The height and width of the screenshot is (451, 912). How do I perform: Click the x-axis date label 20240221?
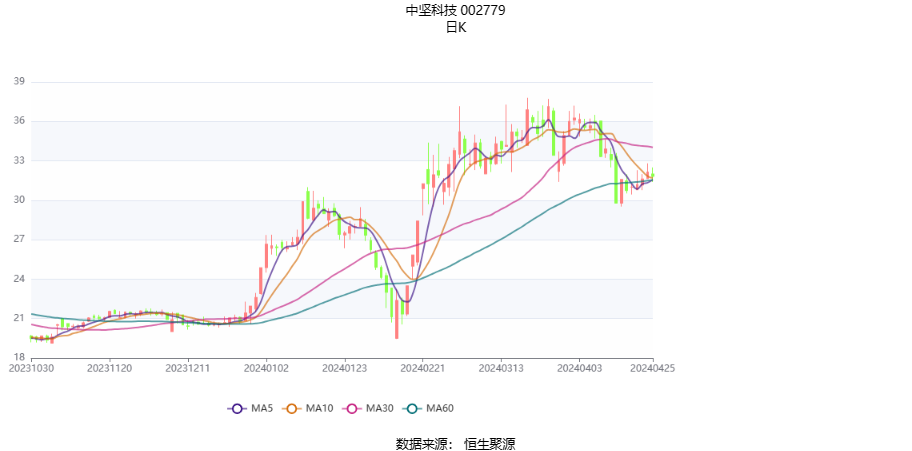(x=423, y=368)
